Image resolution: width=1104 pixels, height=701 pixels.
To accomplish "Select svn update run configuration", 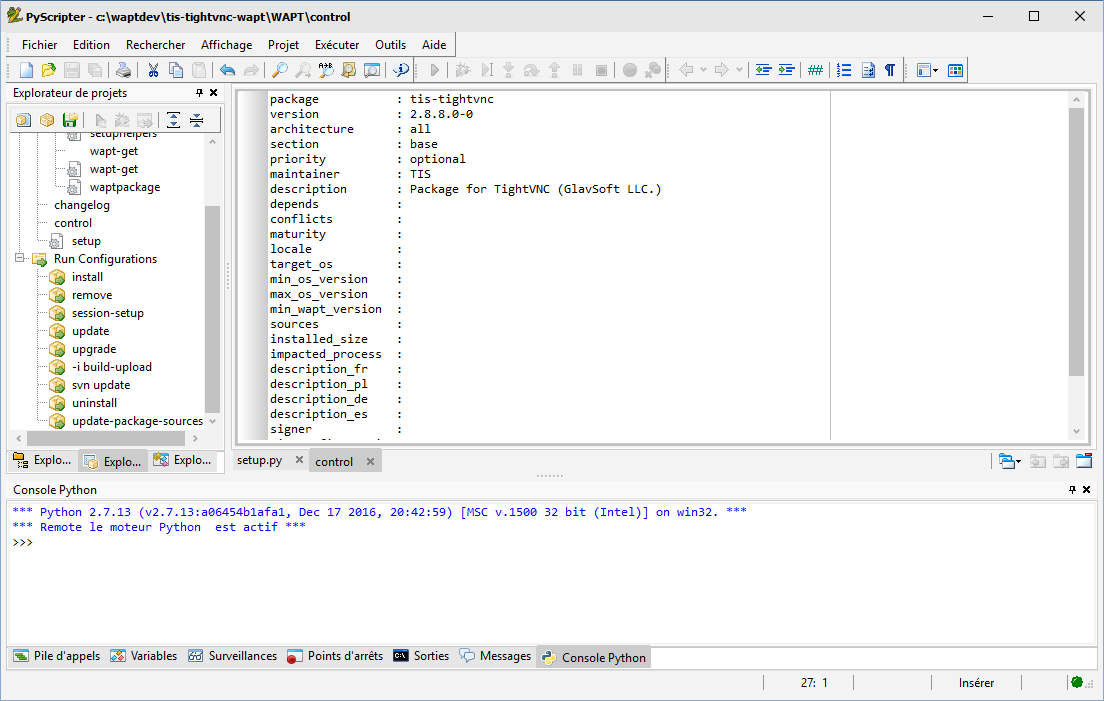I will coord(101,385).
